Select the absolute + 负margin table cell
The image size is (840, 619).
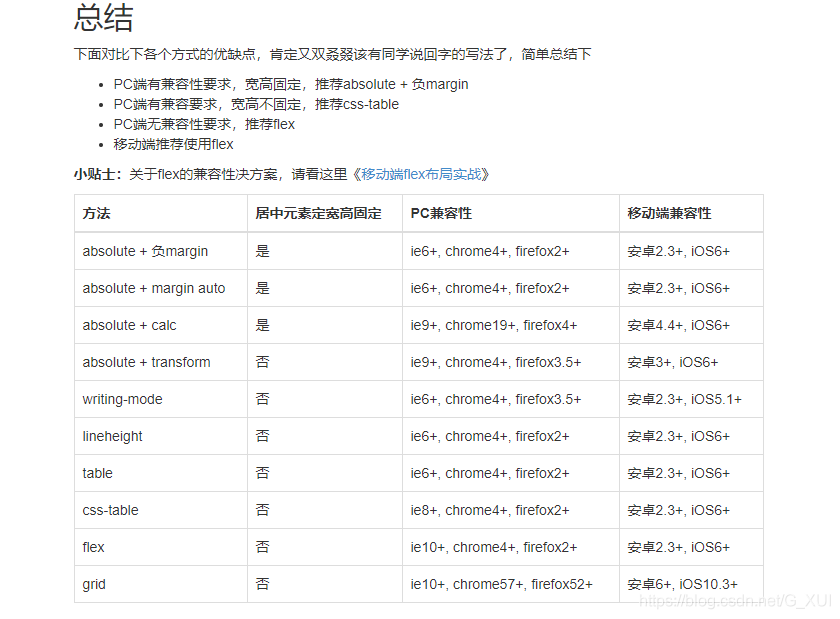click(145, 251)
